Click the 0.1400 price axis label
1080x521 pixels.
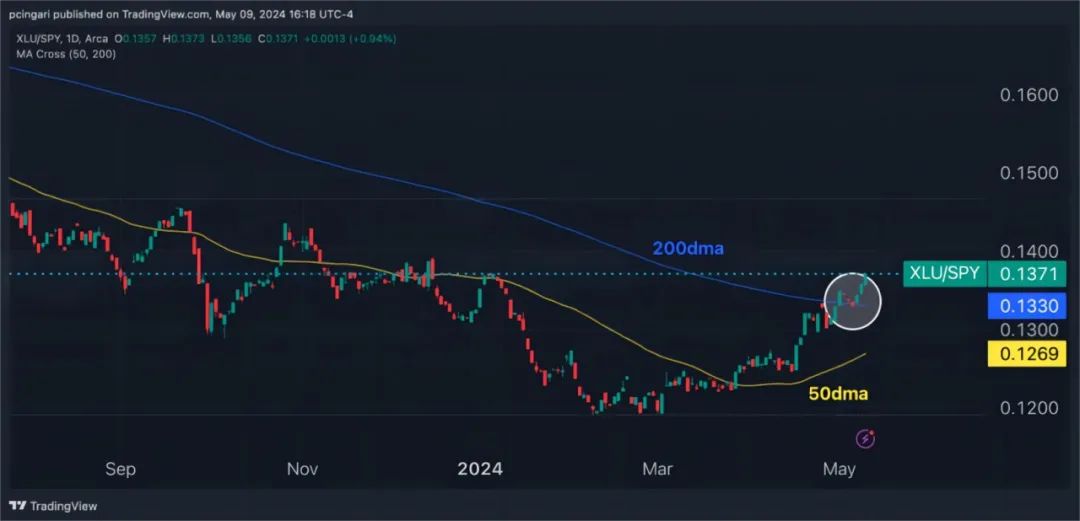click(1029, 250)
